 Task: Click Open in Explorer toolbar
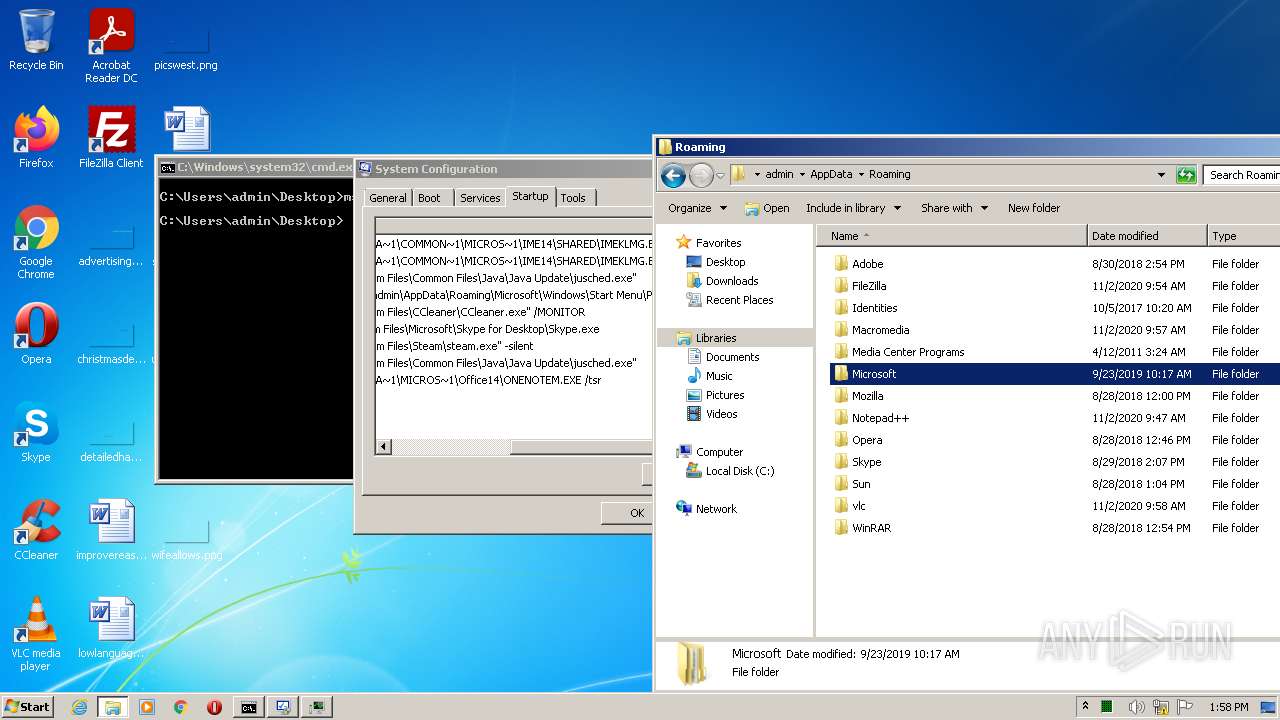click(767, 208)
